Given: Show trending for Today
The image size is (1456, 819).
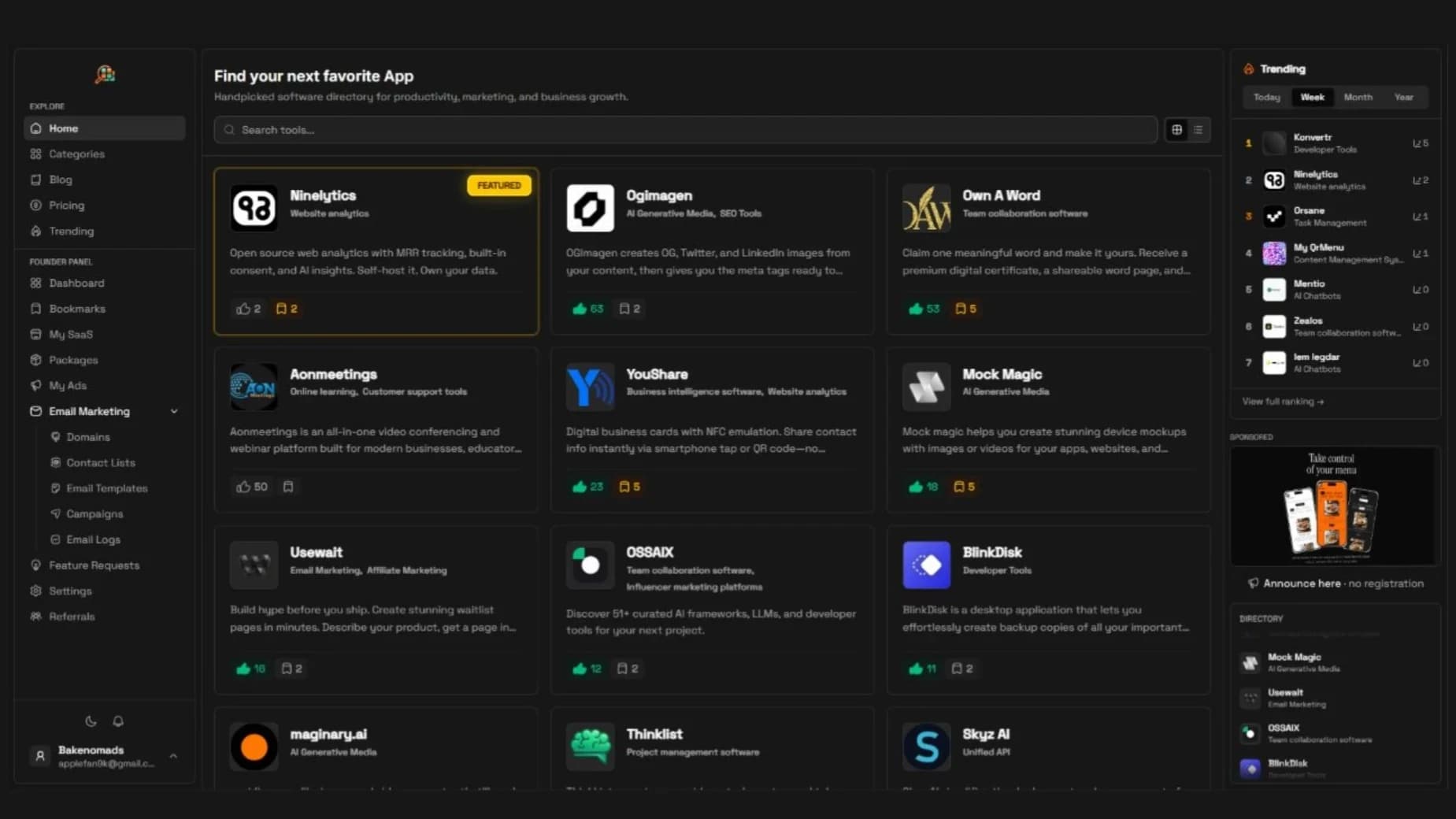Looking at the screenshot, I should (1266, 98).
